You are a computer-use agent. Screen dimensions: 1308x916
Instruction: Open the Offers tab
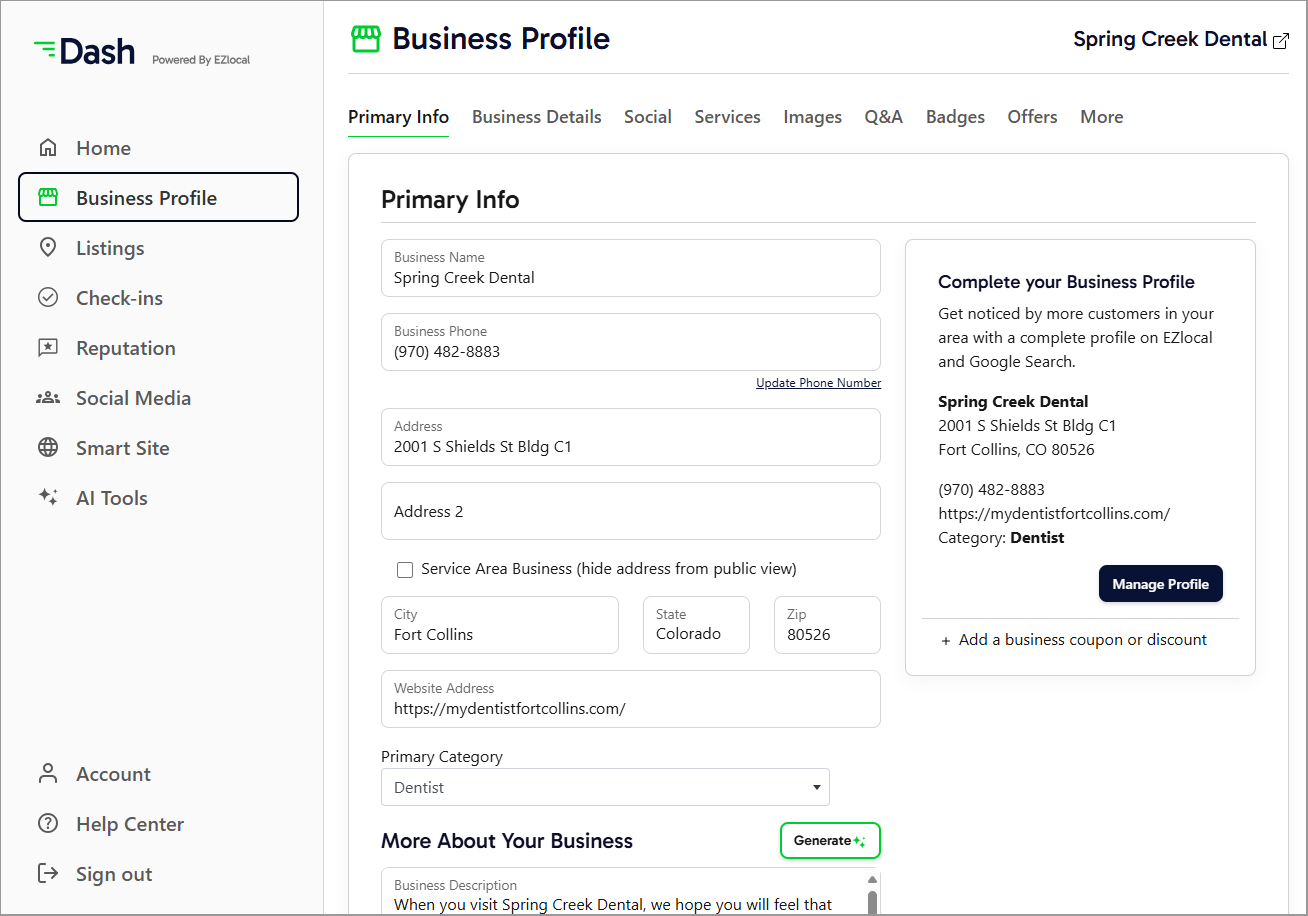click(x=1032, y=117)
